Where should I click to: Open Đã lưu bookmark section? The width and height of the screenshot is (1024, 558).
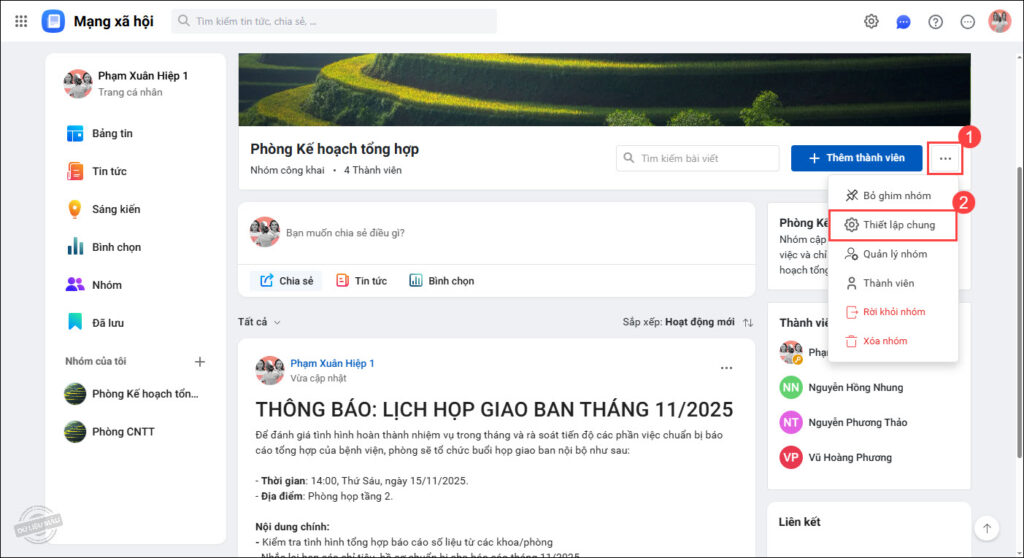[95, 323]
